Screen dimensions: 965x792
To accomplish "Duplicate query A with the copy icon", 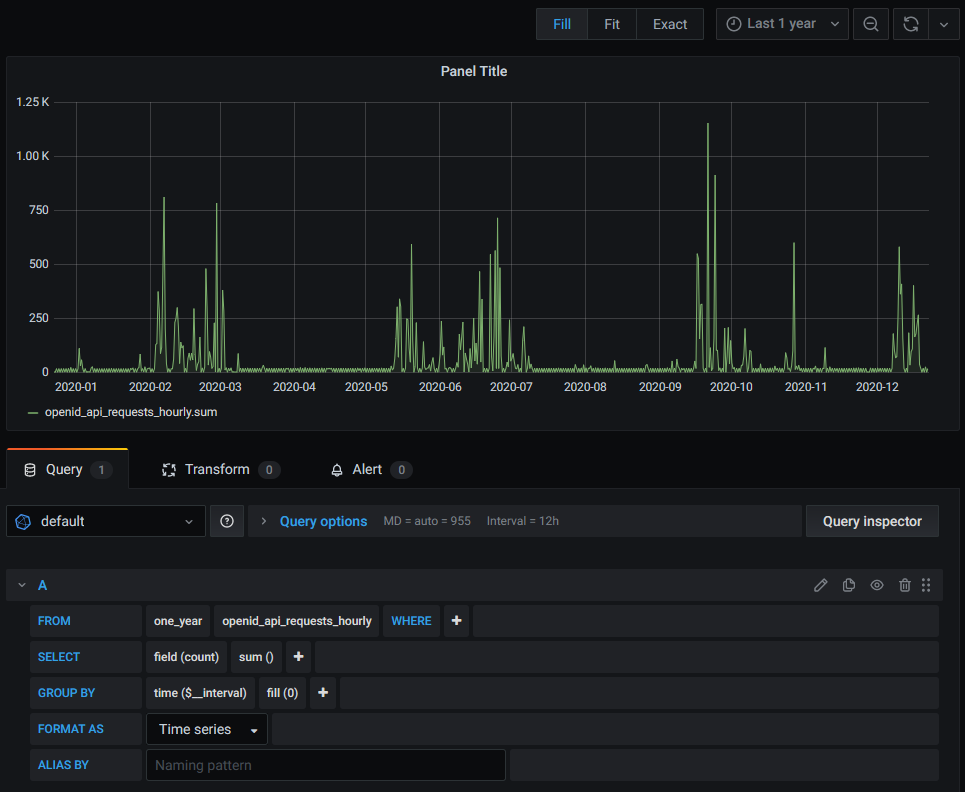I will tap(849, 585).
